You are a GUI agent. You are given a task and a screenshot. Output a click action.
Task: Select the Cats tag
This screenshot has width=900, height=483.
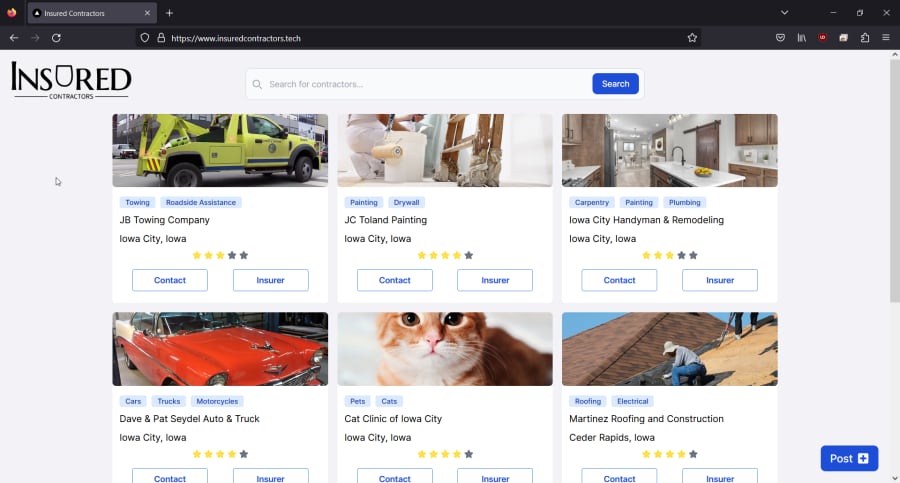389,401
